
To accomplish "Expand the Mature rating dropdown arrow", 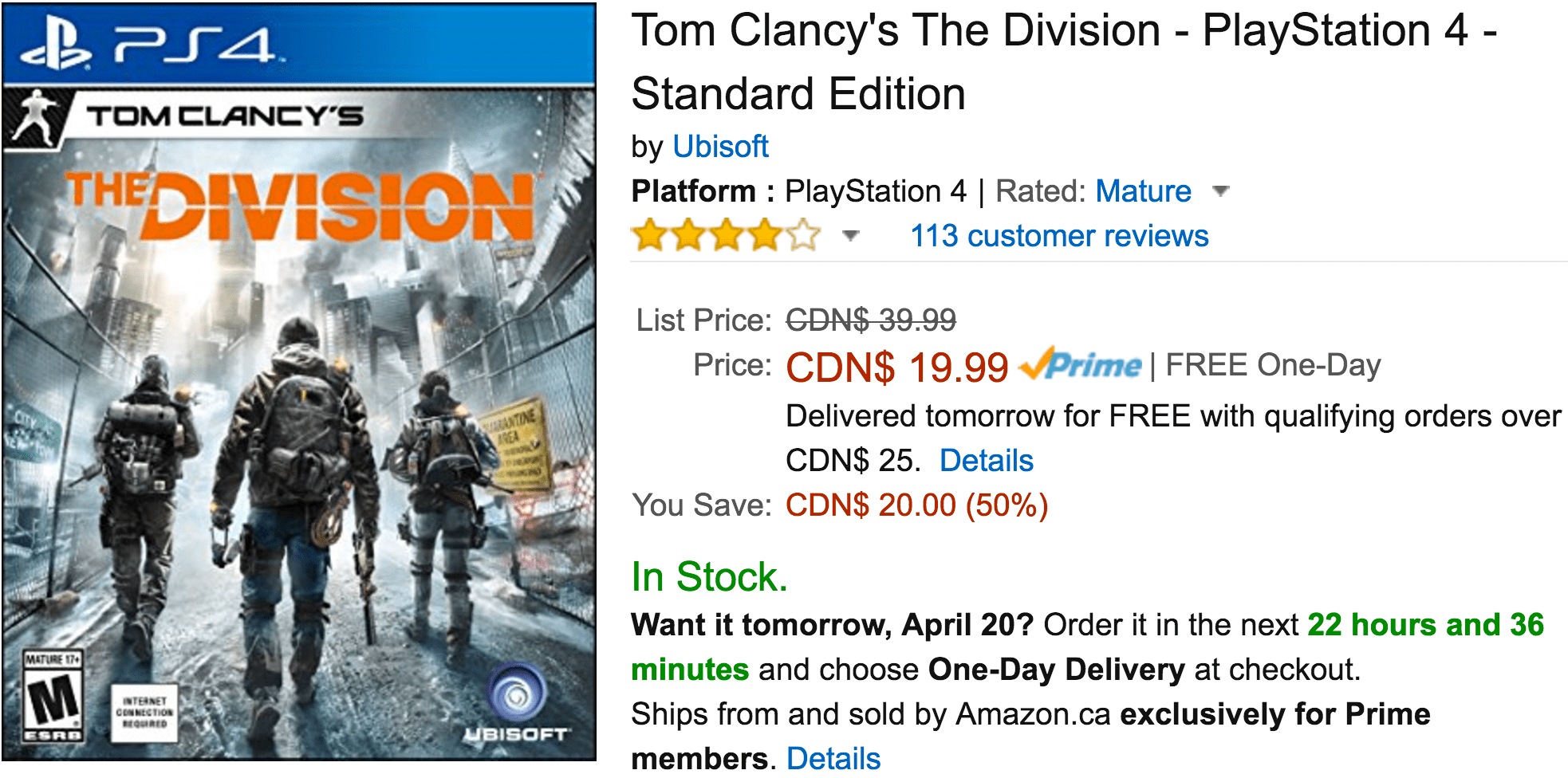I will pyautogui.click(x=1220, y=191).
